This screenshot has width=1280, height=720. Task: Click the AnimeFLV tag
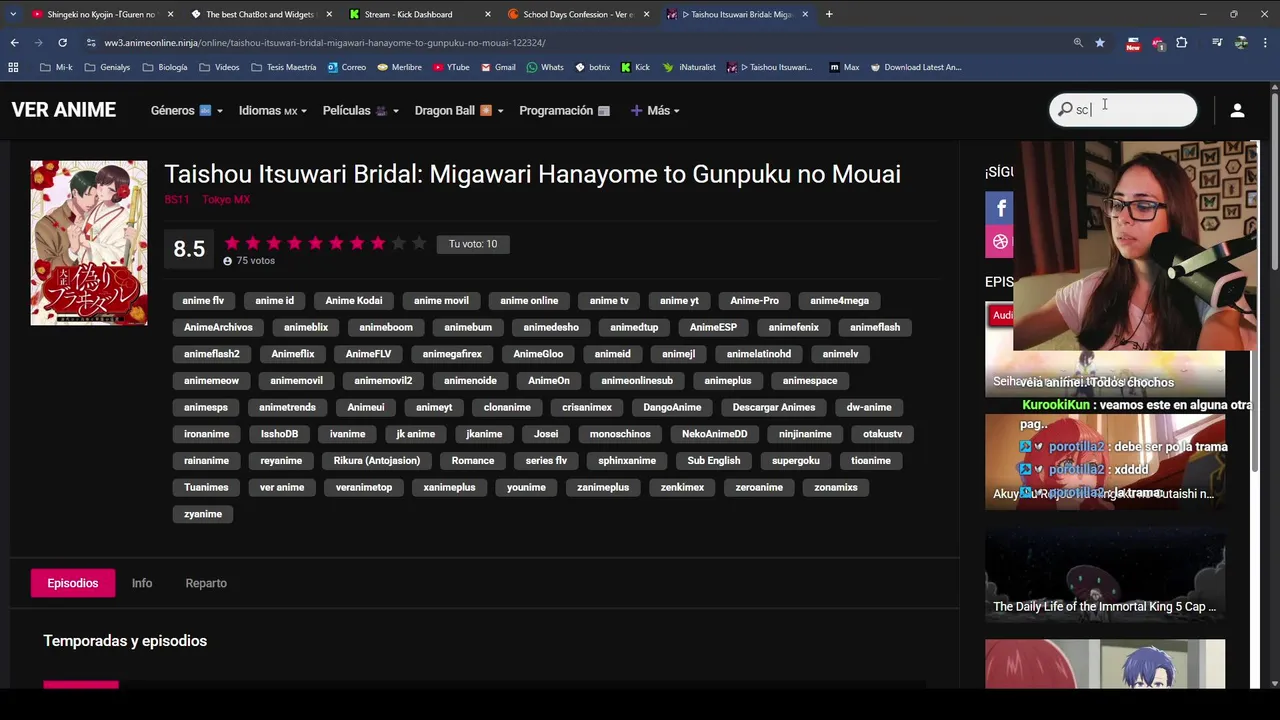pos(368,354)
